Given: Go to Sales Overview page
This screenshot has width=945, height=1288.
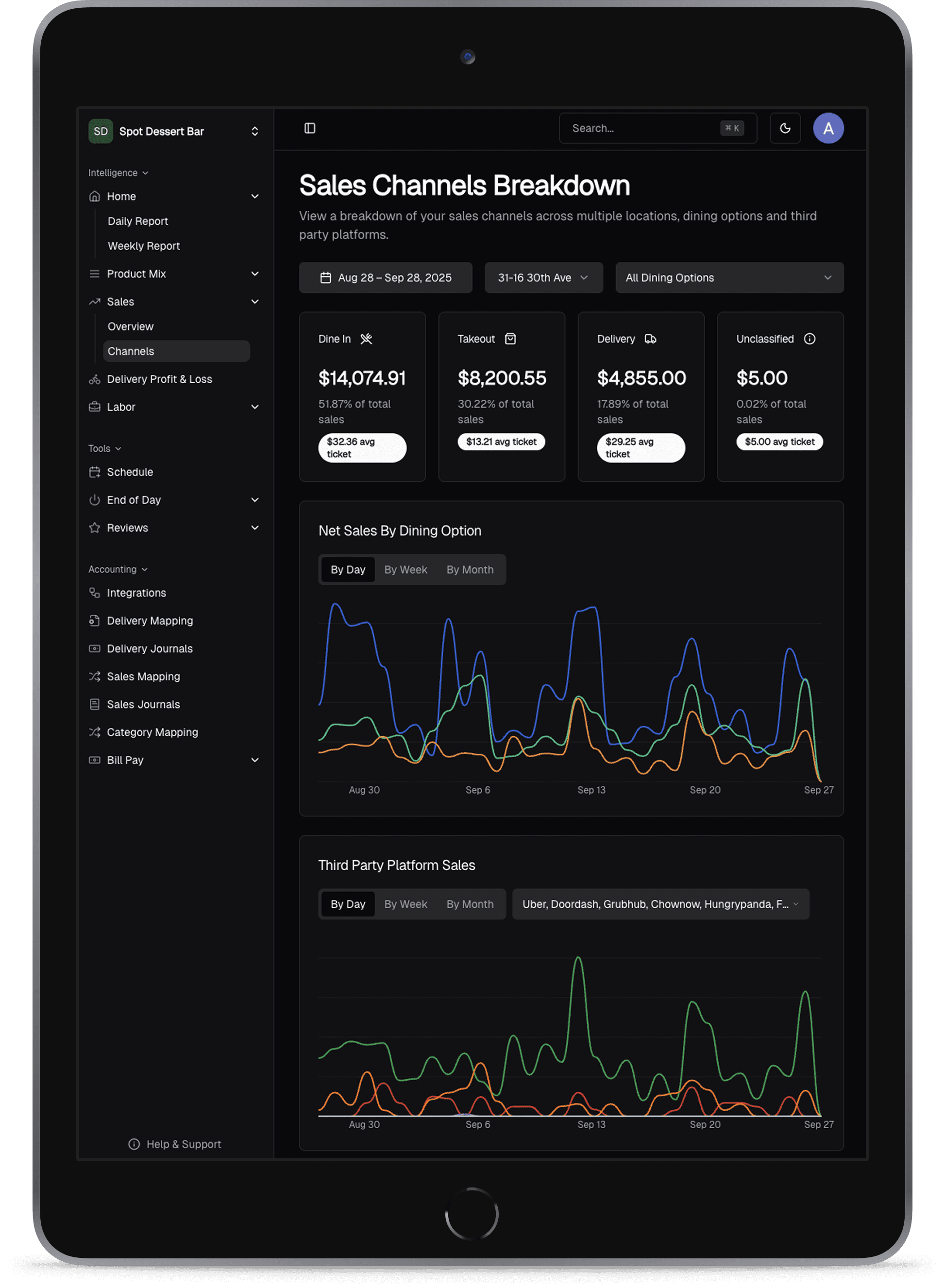Looking at the screenshot, I should [x=131, y=326].
